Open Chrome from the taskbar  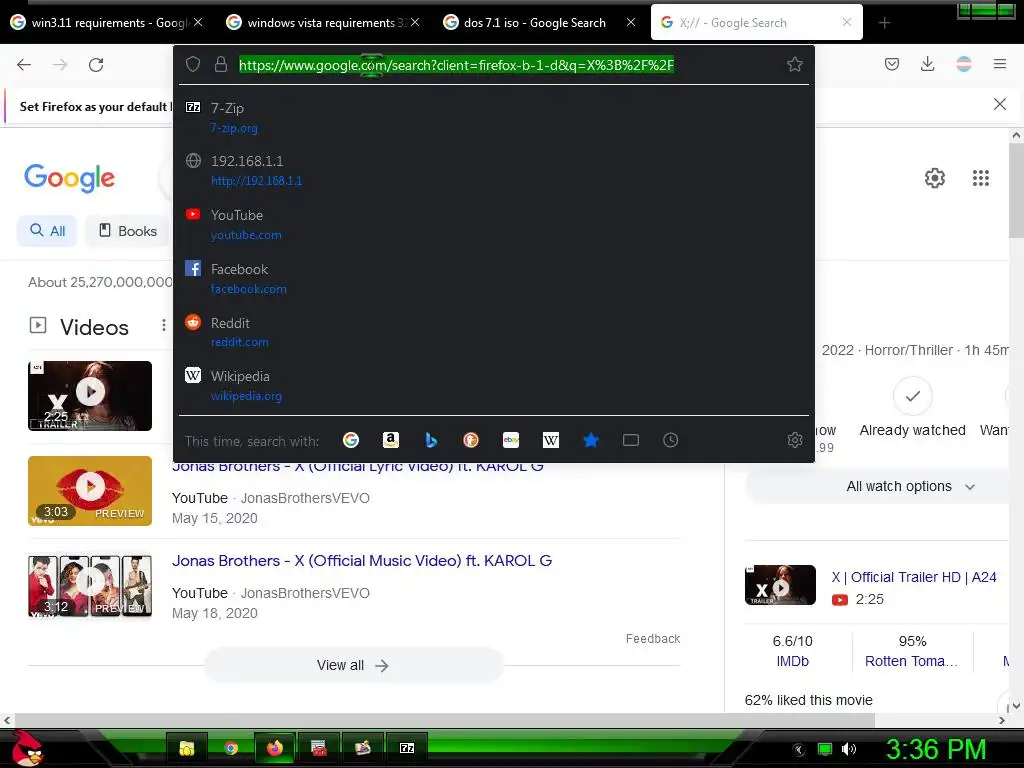point(231,748)
